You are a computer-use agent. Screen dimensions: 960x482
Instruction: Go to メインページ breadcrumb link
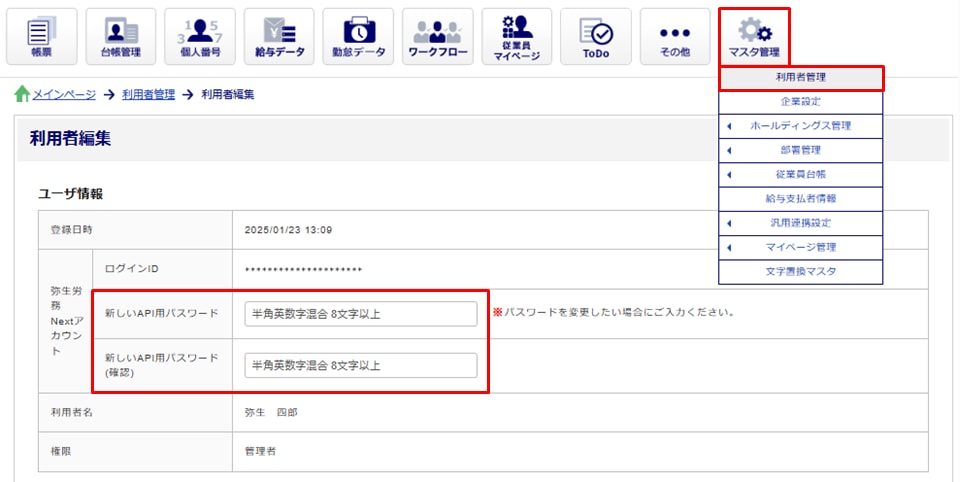click(64, 94)
